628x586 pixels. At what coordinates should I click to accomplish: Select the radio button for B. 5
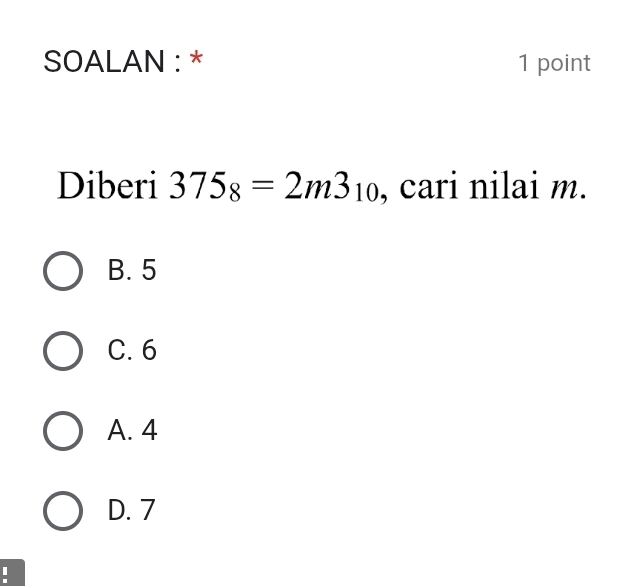pos(64,272)
